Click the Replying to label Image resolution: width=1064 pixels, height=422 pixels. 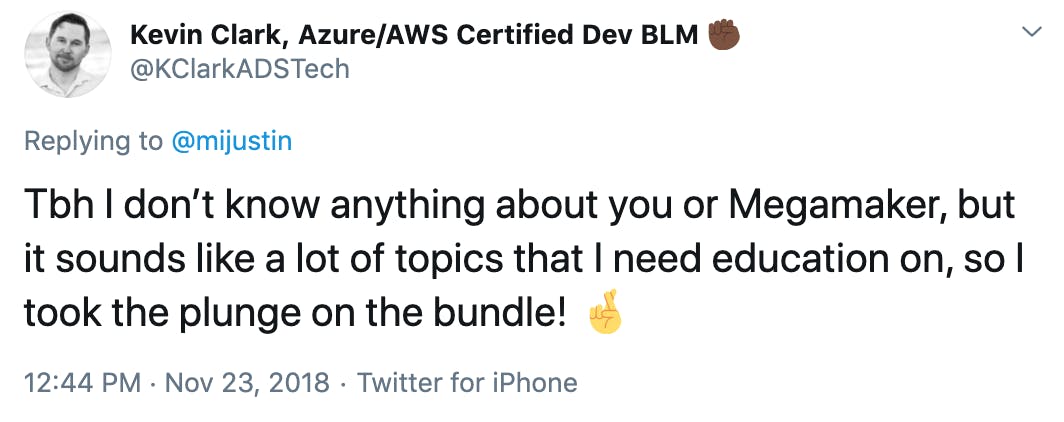point(94,142)
